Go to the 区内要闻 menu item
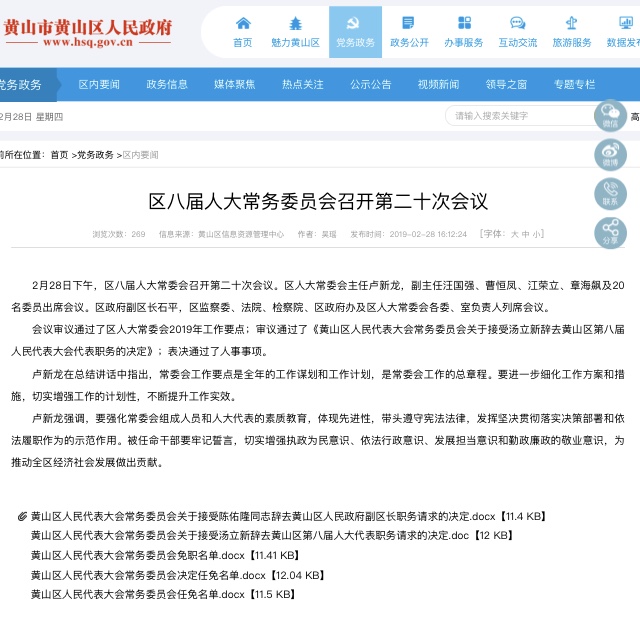This screenshot has height=625, width=640. point(99,85)
